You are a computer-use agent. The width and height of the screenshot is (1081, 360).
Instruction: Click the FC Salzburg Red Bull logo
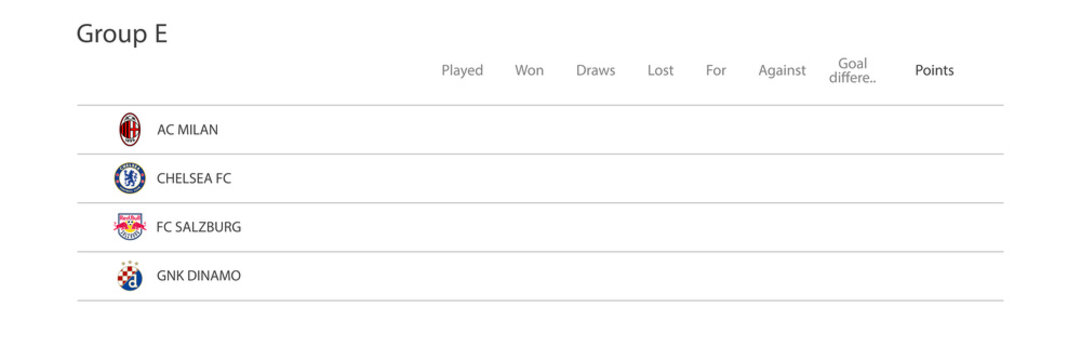click(x=130, y=227)
